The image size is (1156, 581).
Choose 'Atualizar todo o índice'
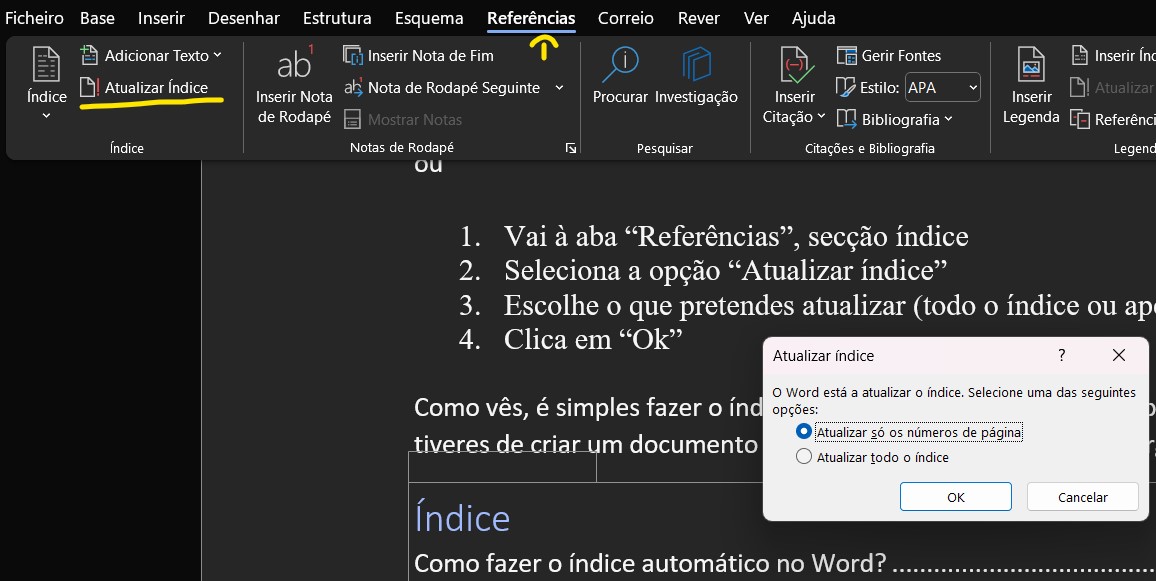(804, 456)
